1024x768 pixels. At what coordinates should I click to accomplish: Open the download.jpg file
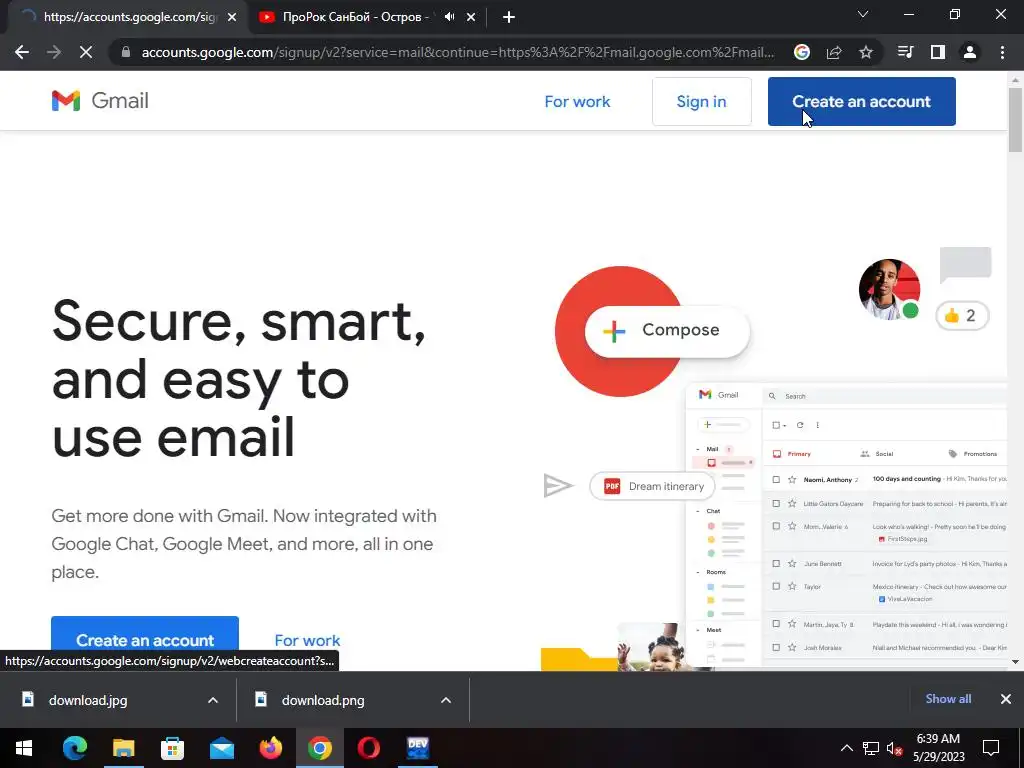[88, 700]
